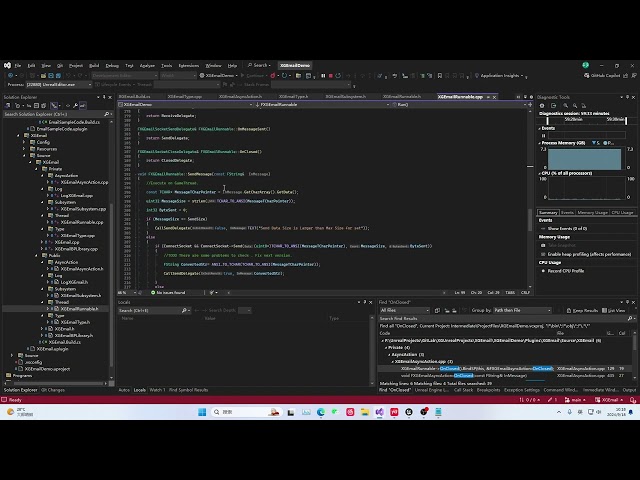Switch to Call Stack tab
Screen dimensions: 640x480
tap(463, 390)
